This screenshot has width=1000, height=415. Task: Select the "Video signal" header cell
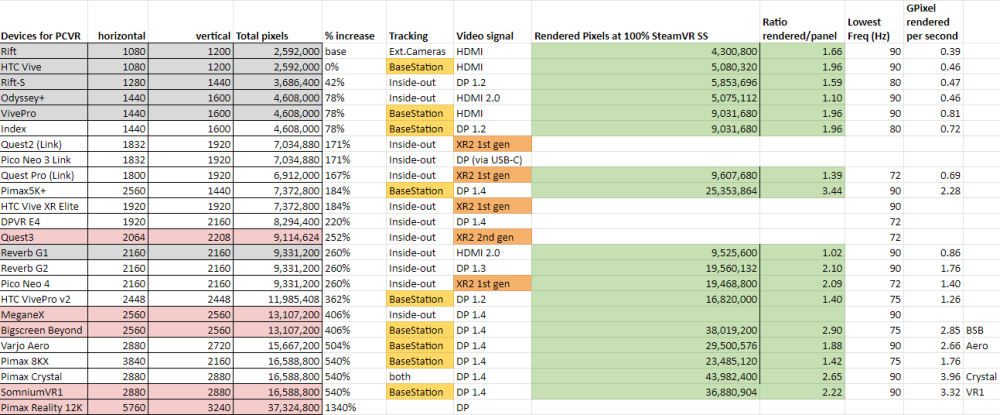coord(484,36)
